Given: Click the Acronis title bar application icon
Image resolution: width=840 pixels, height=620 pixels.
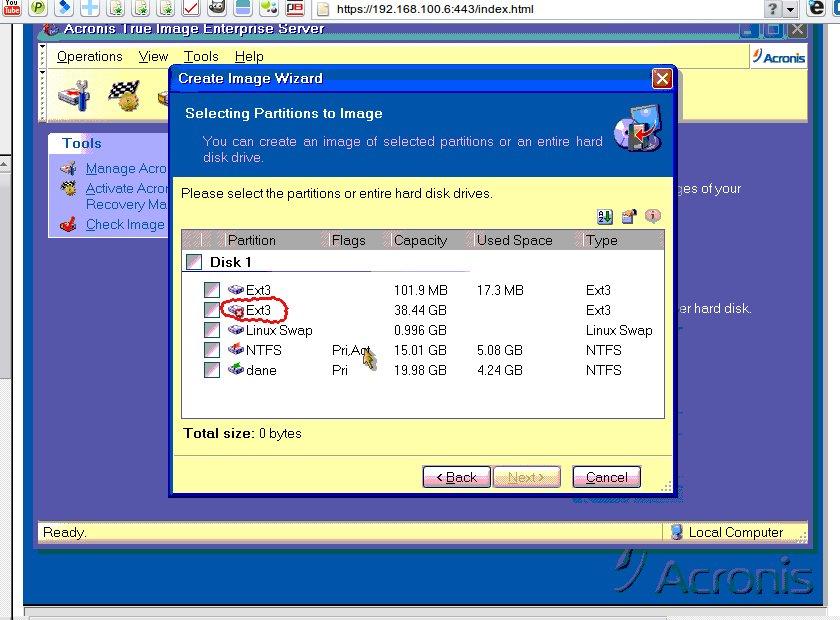Looking at the screenshot, I should tap(51, 29).
